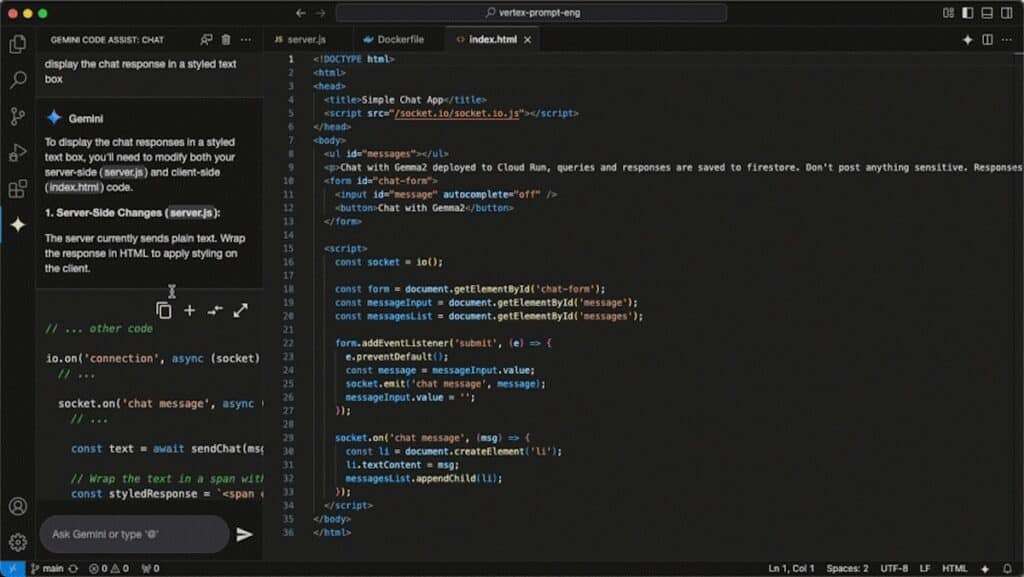Open the Extensions view
Viewport: 1024px width, 577px height.
point(18,189)
